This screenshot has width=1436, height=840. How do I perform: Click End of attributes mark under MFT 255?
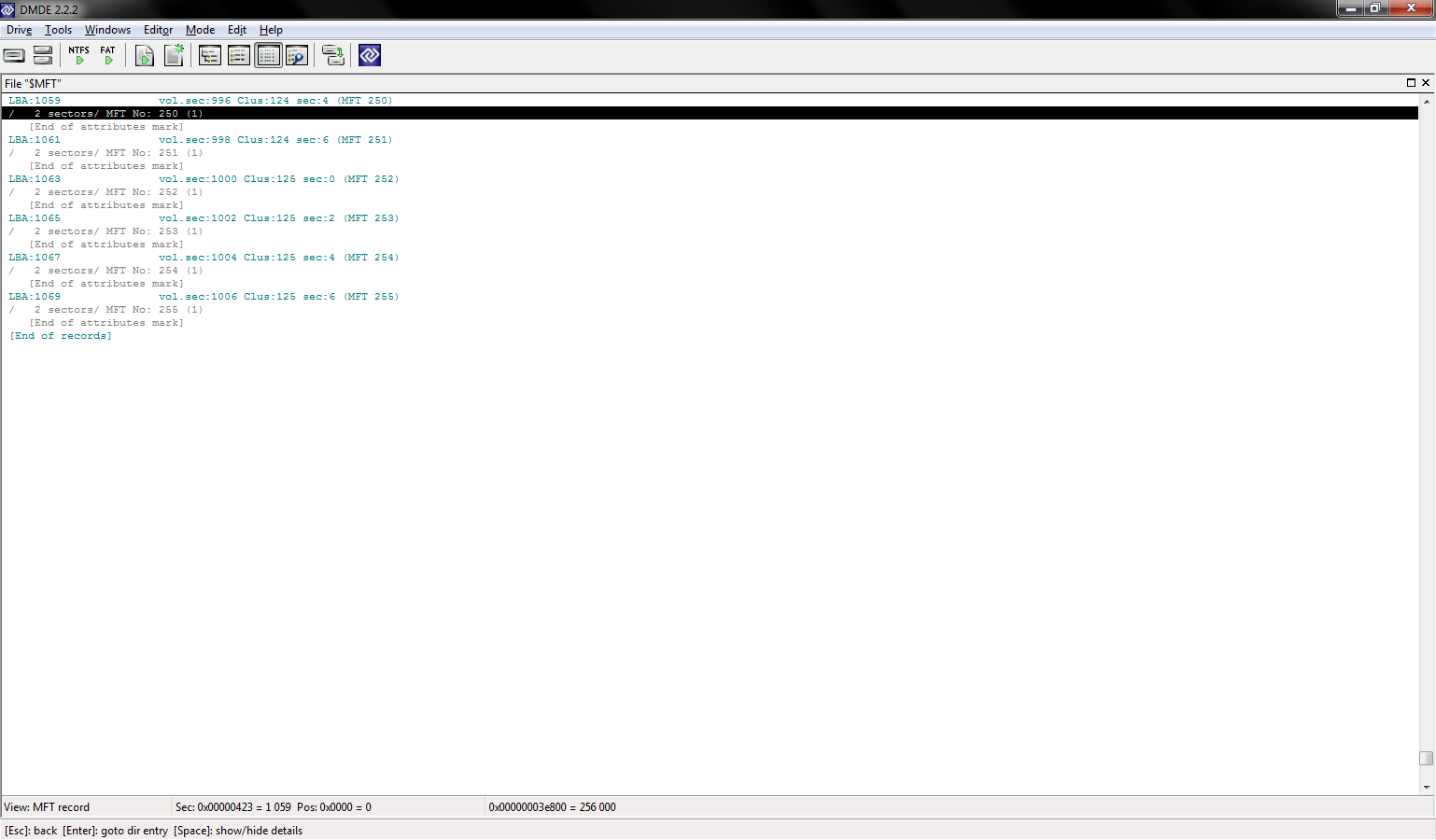[106, 323]
